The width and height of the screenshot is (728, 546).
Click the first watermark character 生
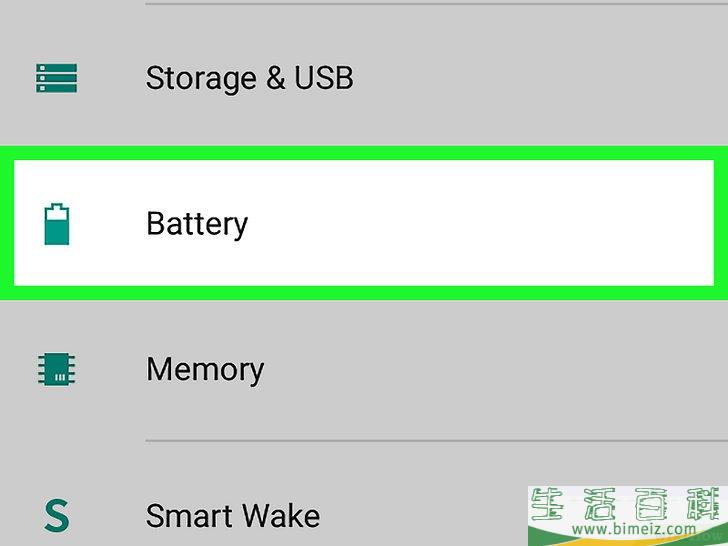[x=547, y=504]
